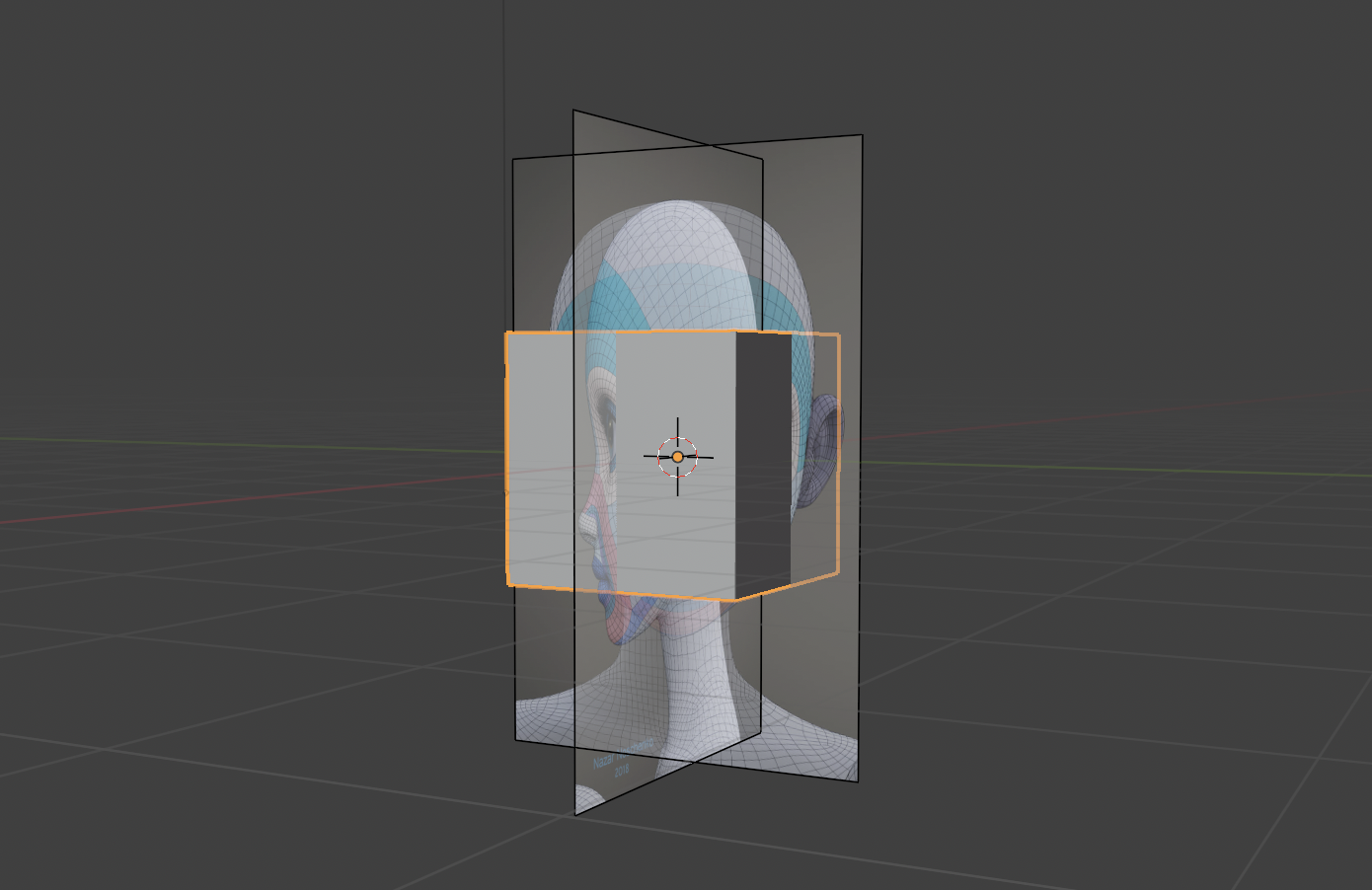Image resolution: width=1372 pixels, height=890 pixels.
Task: Click the cube's bottom front corner vertex
Action: 735,599
